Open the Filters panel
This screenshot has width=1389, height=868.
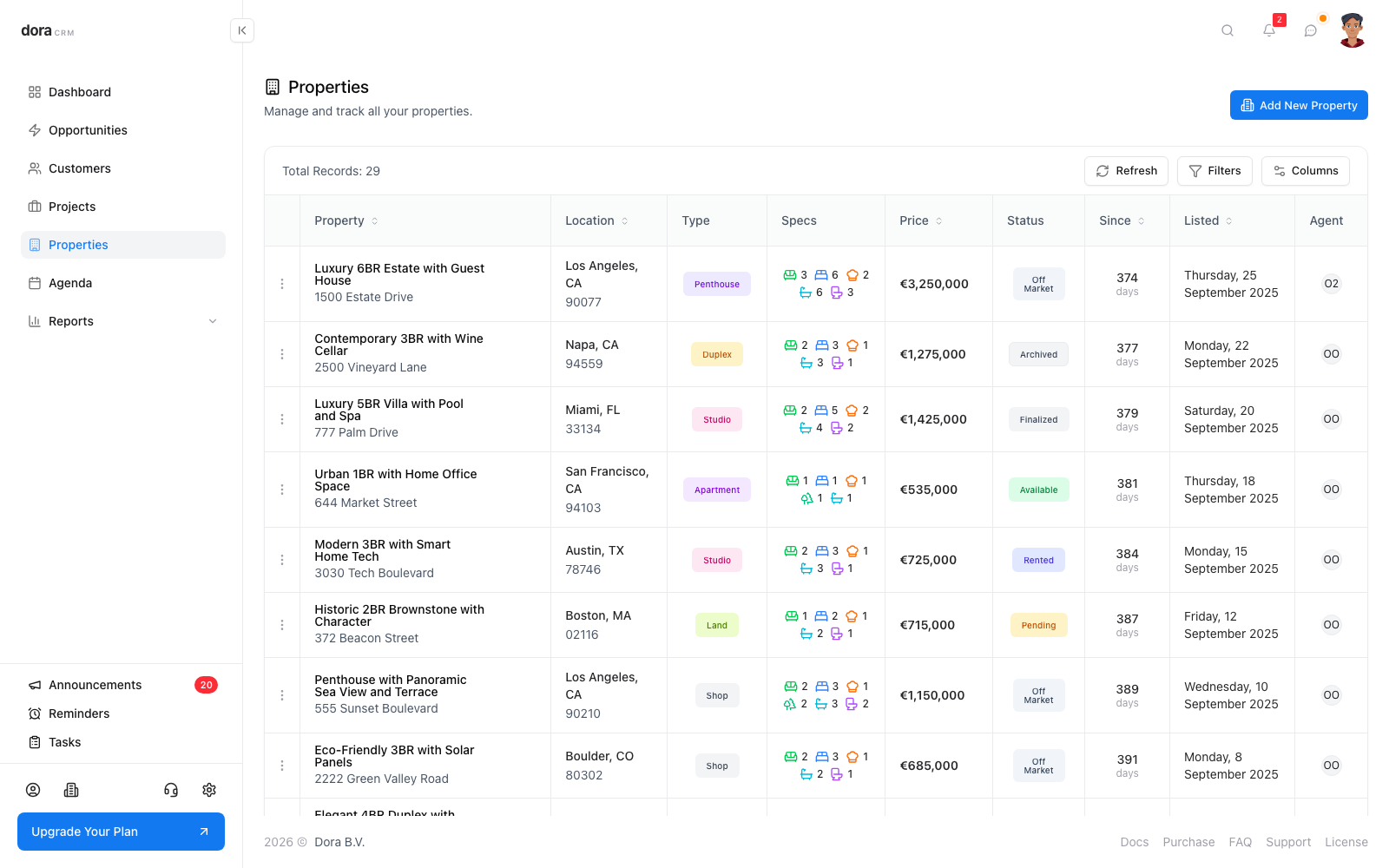pyautogui.click(x=1215, y=171)
